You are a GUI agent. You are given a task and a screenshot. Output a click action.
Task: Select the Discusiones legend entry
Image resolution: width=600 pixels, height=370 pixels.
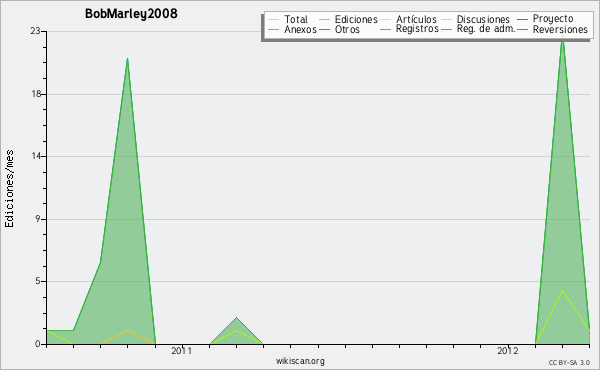pyautogui.click(x=483, y=19)
